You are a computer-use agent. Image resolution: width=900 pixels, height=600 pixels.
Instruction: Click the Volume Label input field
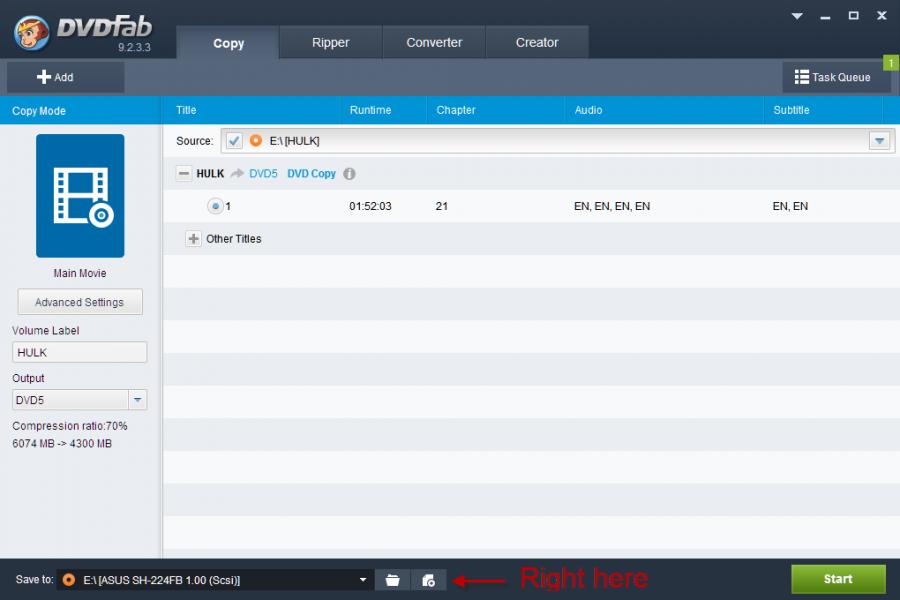(80, 352)
